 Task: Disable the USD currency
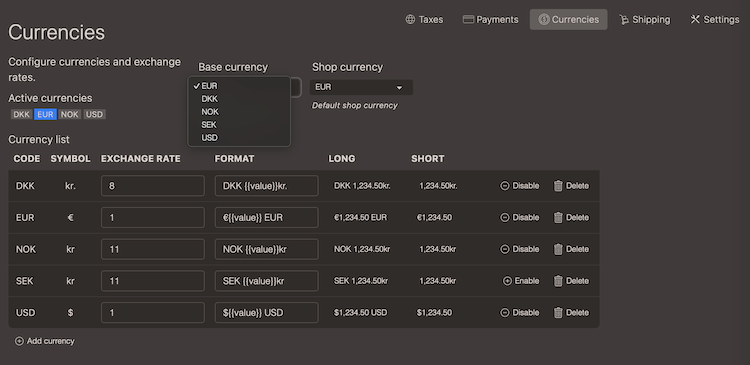click(x=519, y=312)
